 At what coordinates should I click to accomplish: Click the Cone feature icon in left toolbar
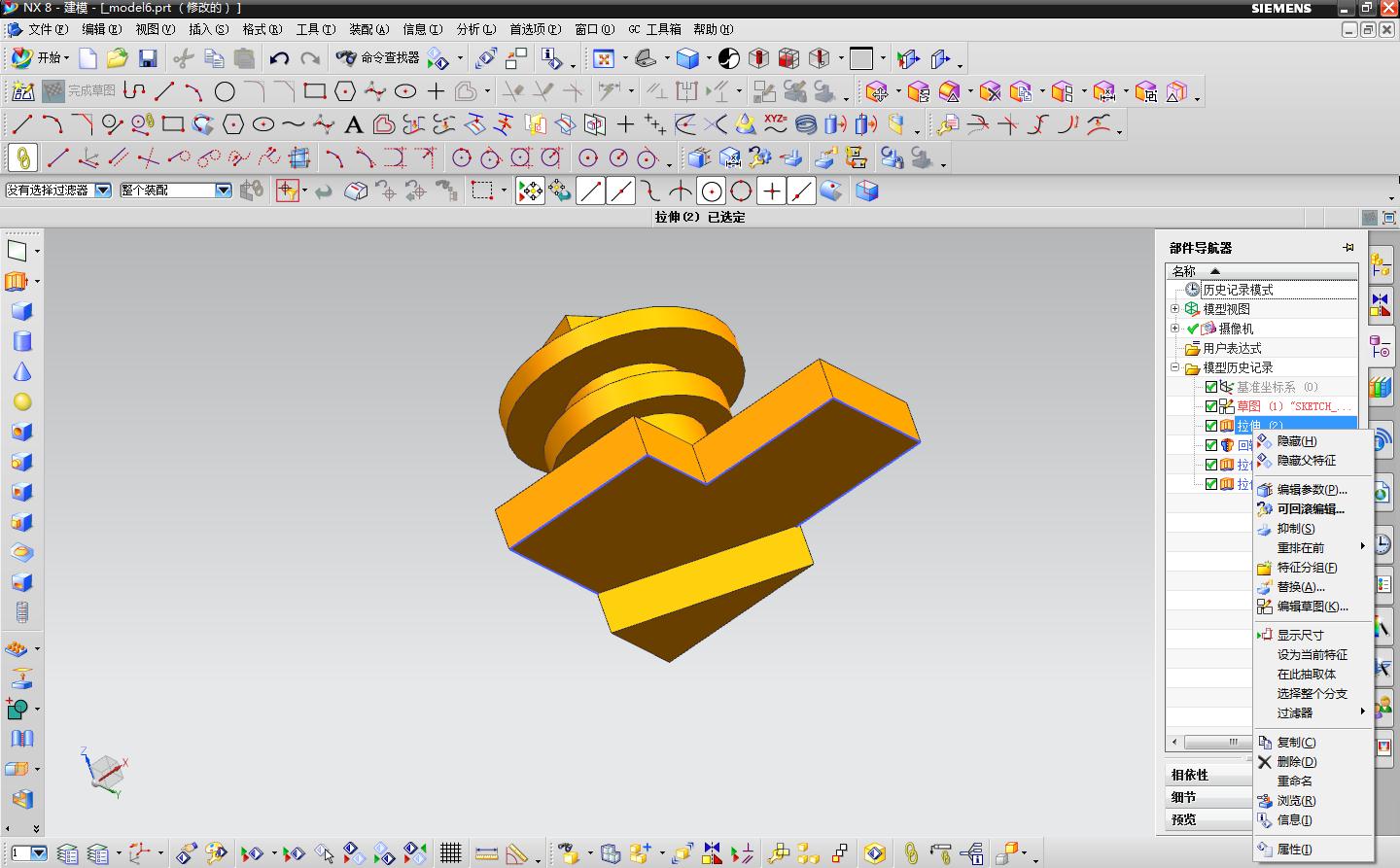pos(21,371)
